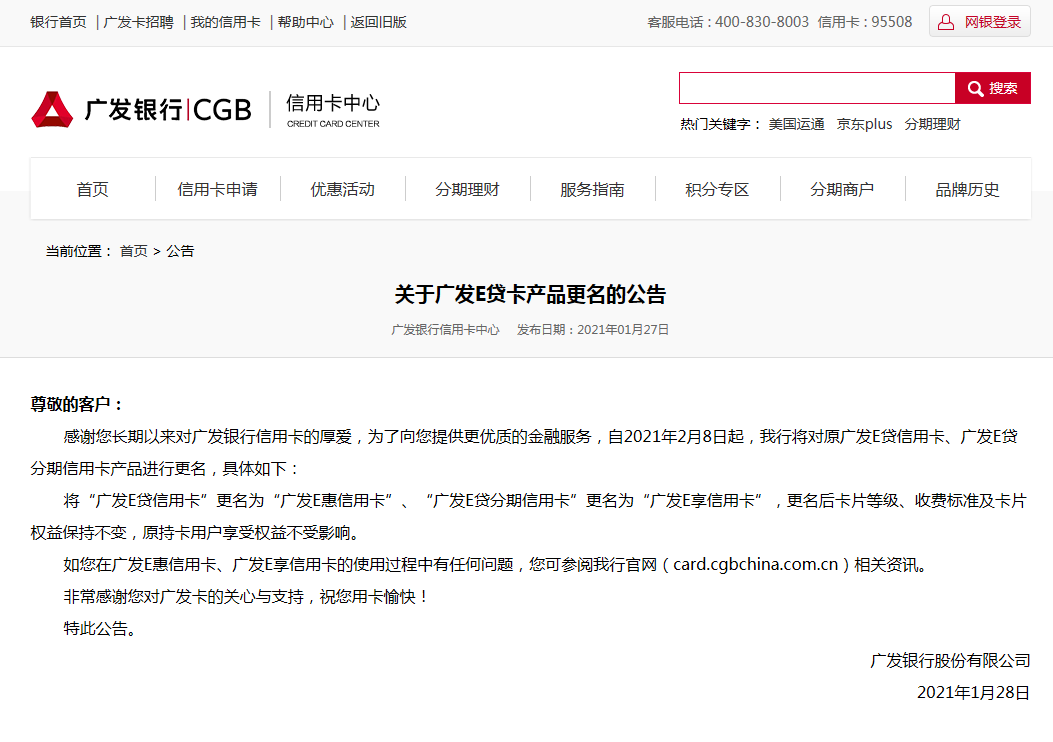This screenshot has width=1053, height=742.
Task: Click the CGB red triangle logo
Action: pos(52,109)
